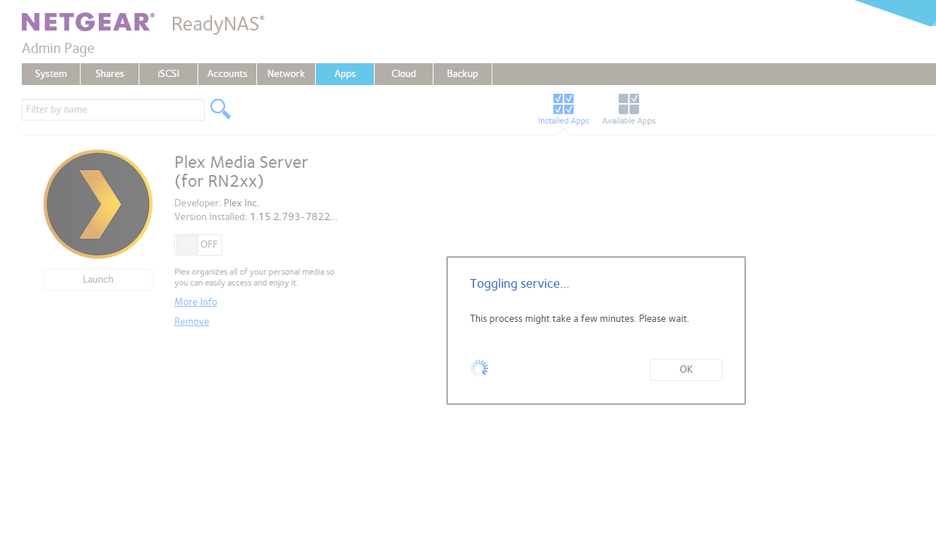Open the Shares tab
936x534 pixels.
[x=109, y=74]
